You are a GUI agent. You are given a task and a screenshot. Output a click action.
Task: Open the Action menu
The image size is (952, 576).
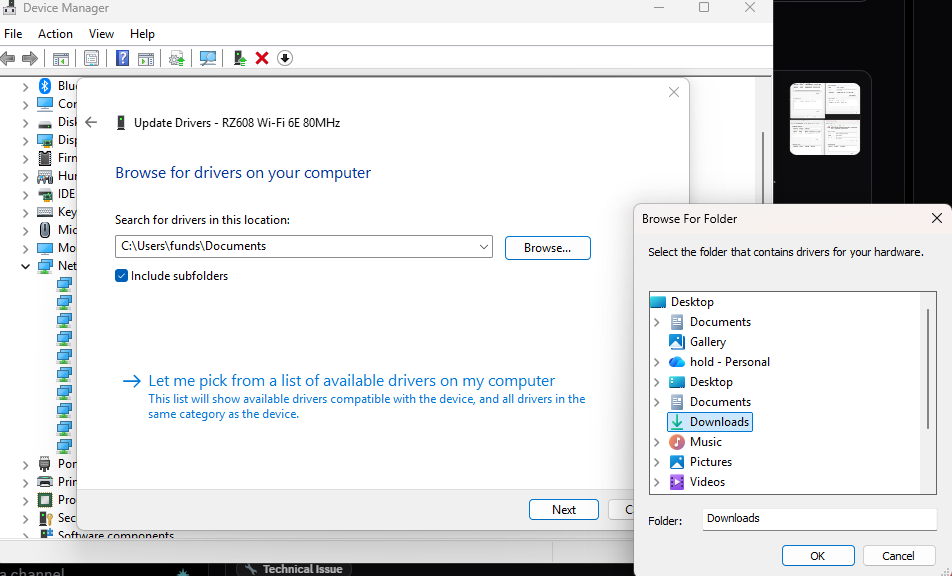(x=55, y=34)
